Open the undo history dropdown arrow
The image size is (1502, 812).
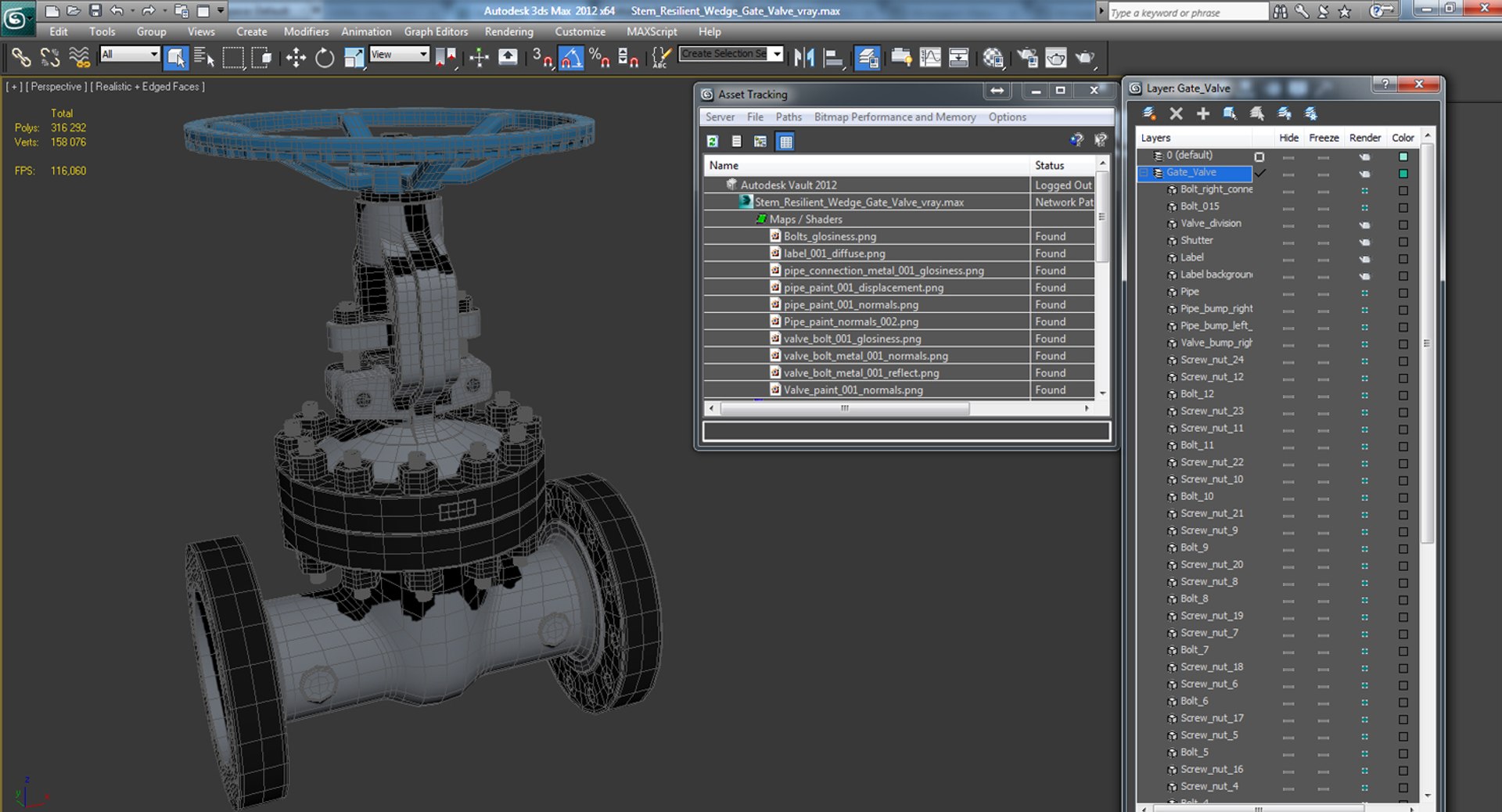pyautogui.click(x=132, y=10)
